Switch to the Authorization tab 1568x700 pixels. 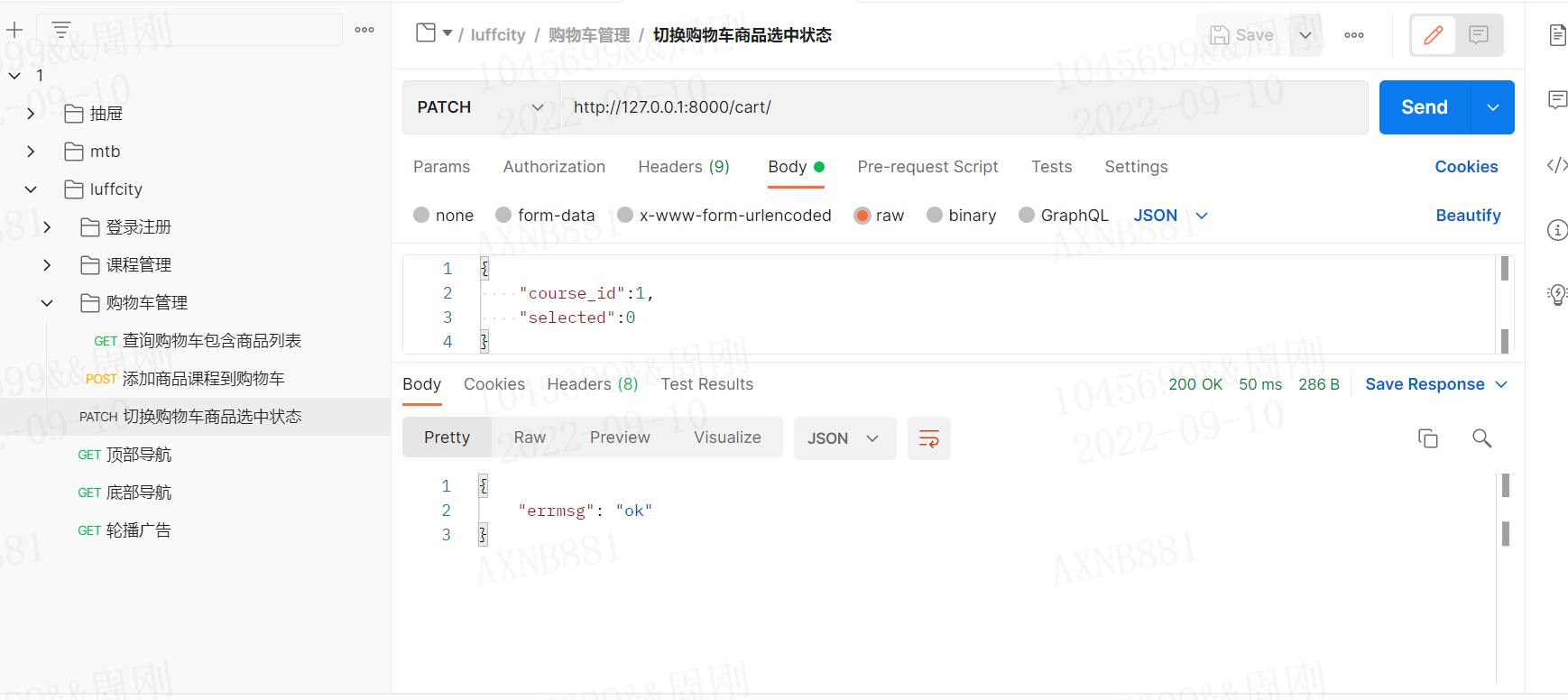554,167
